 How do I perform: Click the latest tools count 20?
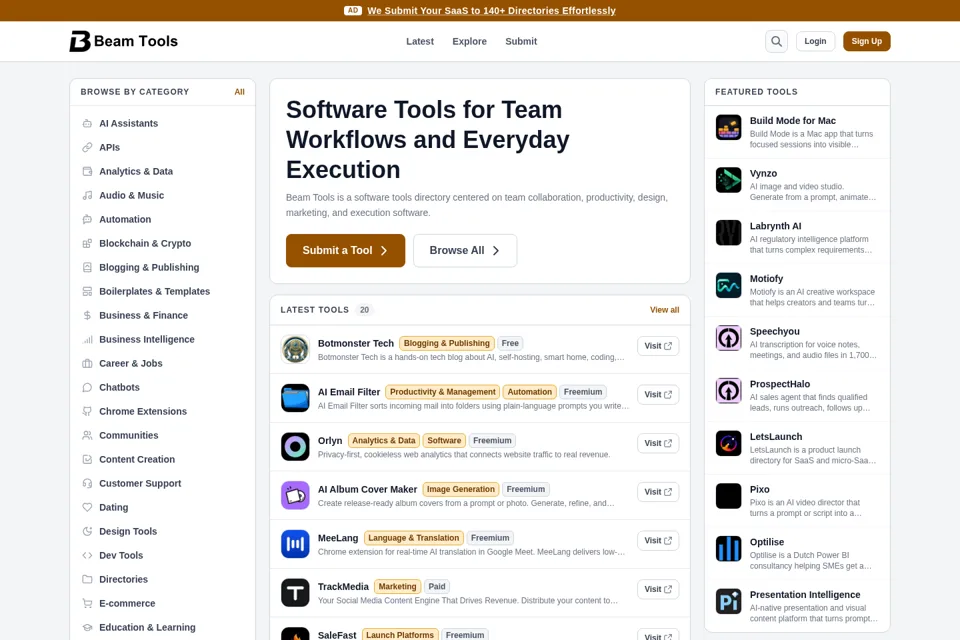(x=364, y=310)
